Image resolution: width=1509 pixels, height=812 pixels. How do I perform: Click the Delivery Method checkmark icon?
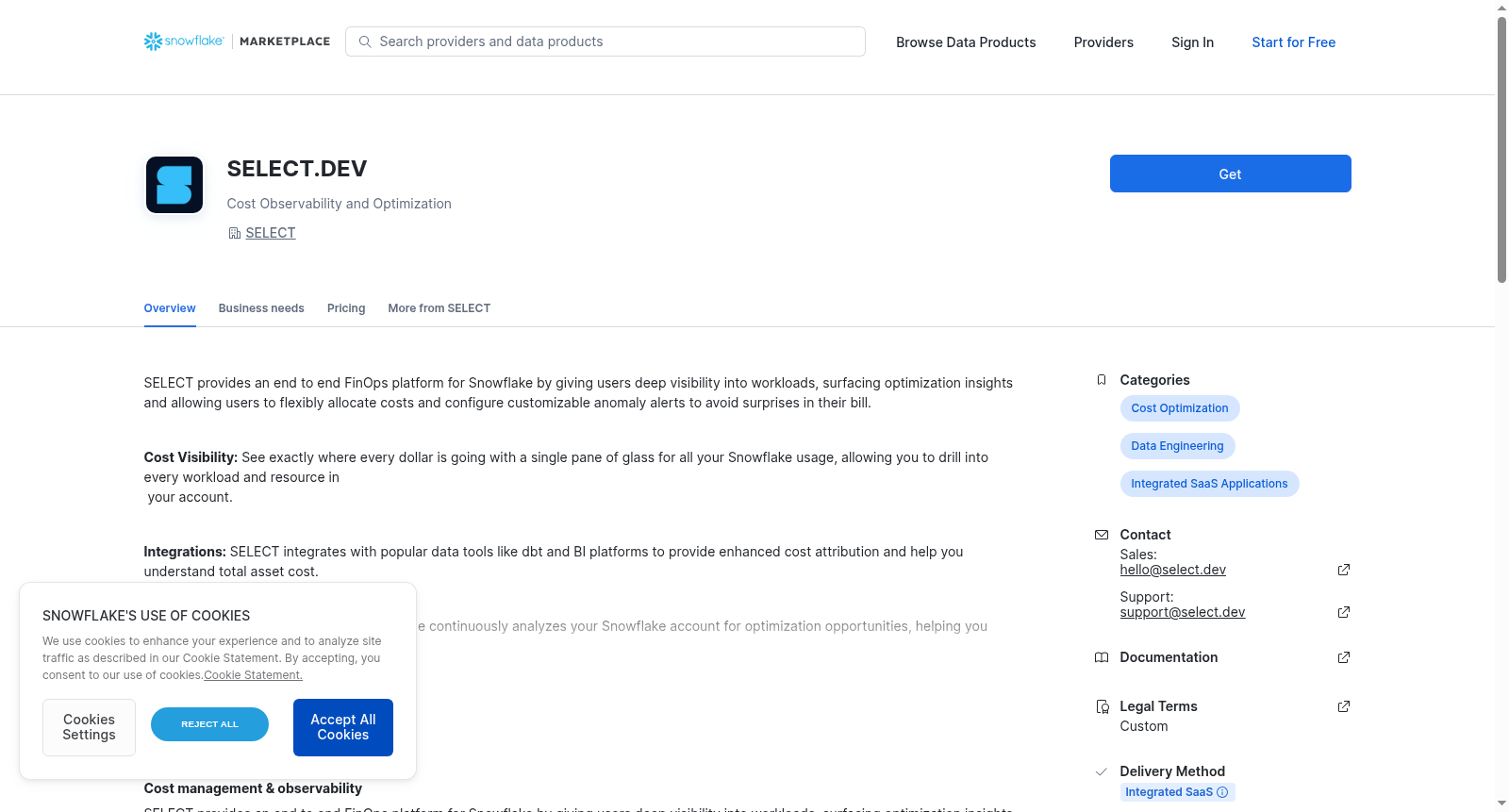pos(1101,771)
